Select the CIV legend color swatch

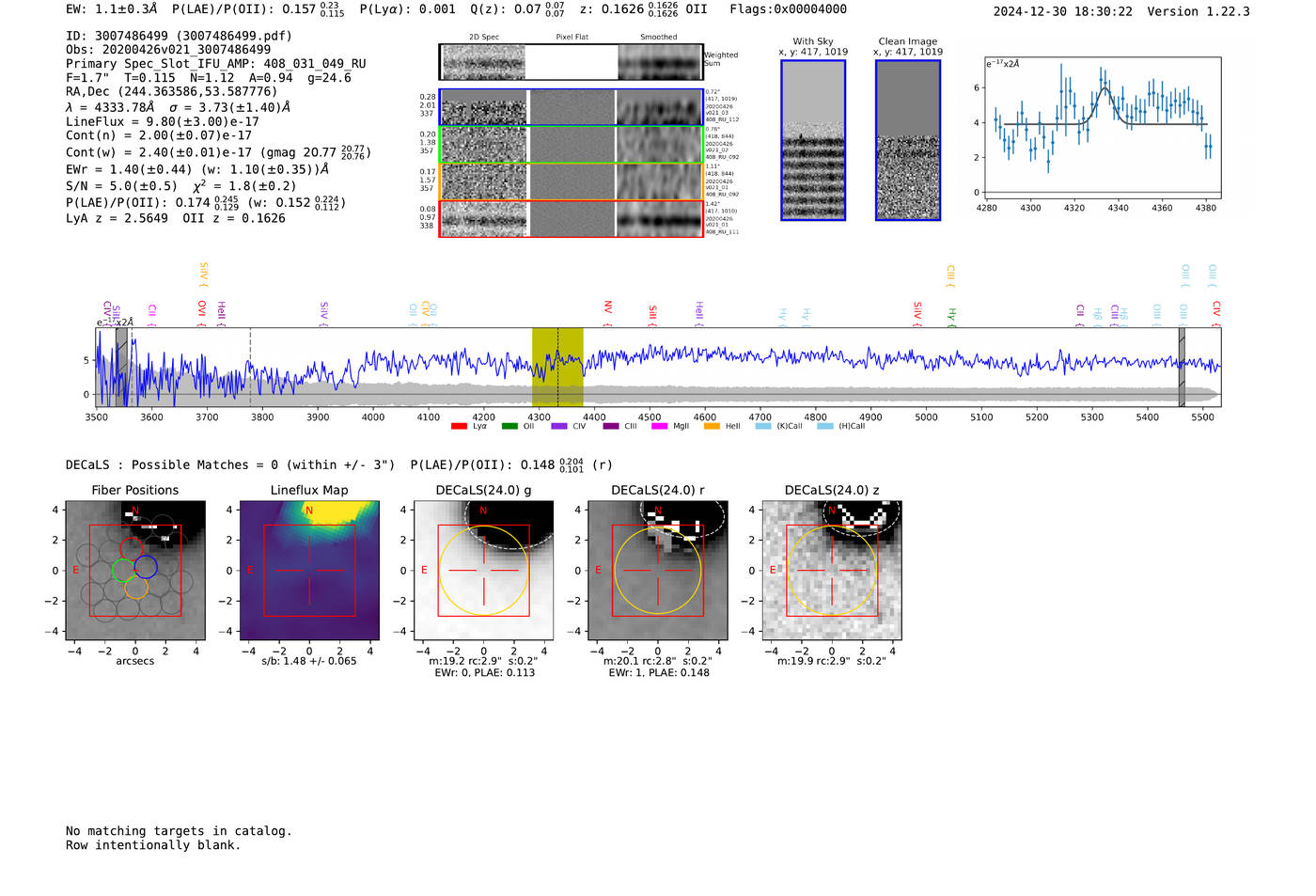[559, 426]
